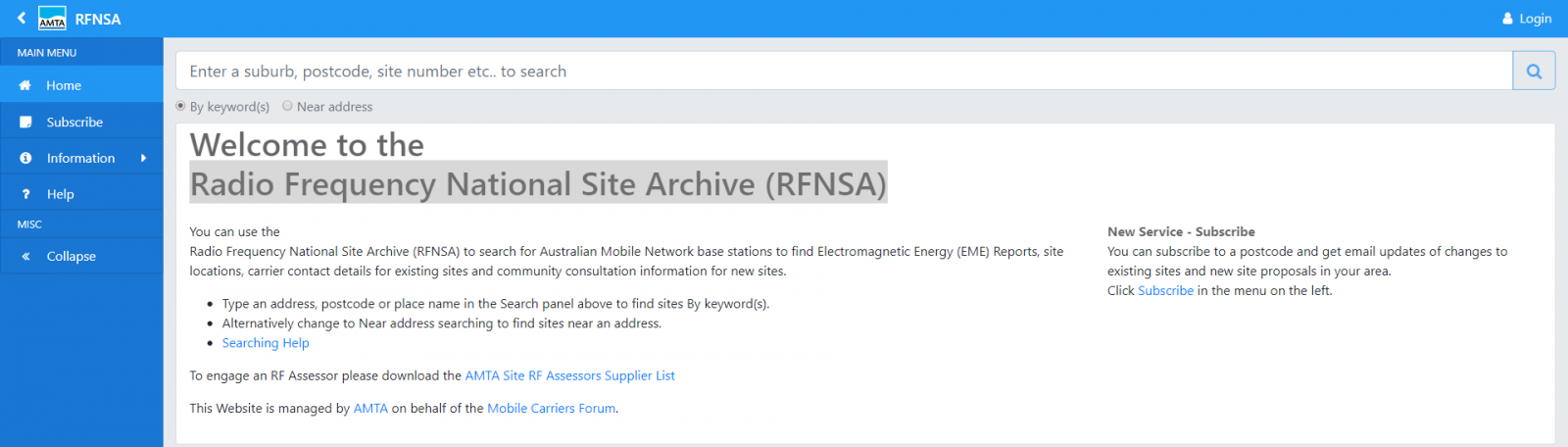
Task: Select the 'Near address' radio button
Action: [287, 106]
